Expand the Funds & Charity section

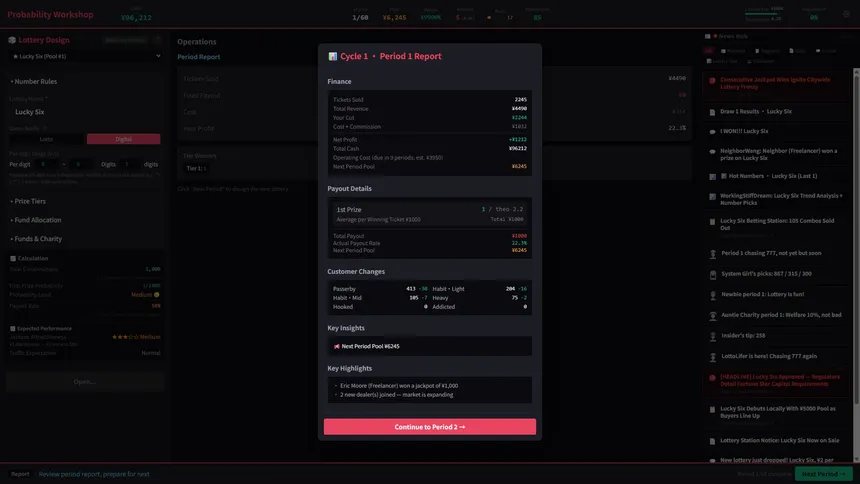(x=38, y=239)
